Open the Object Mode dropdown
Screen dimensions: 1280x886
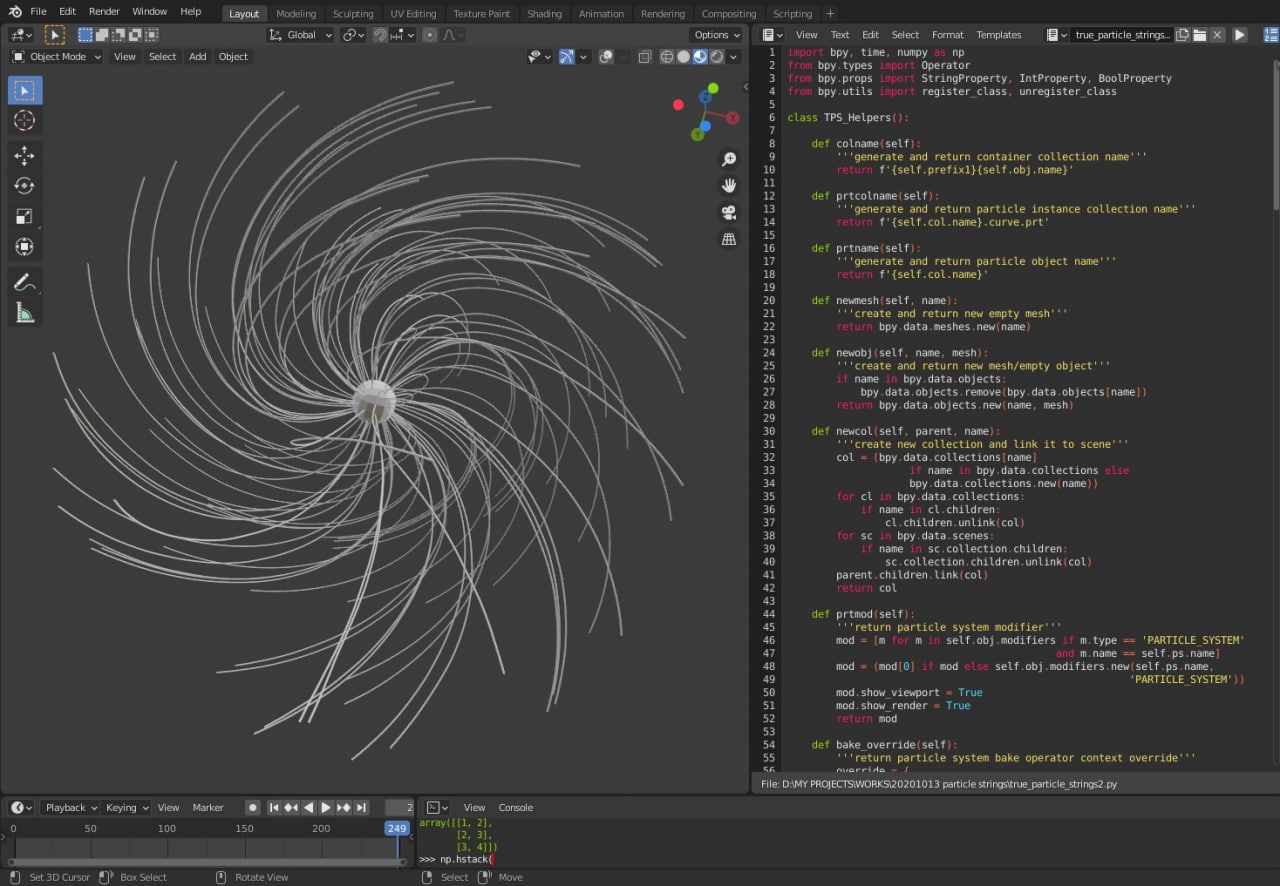pos(57,57)
